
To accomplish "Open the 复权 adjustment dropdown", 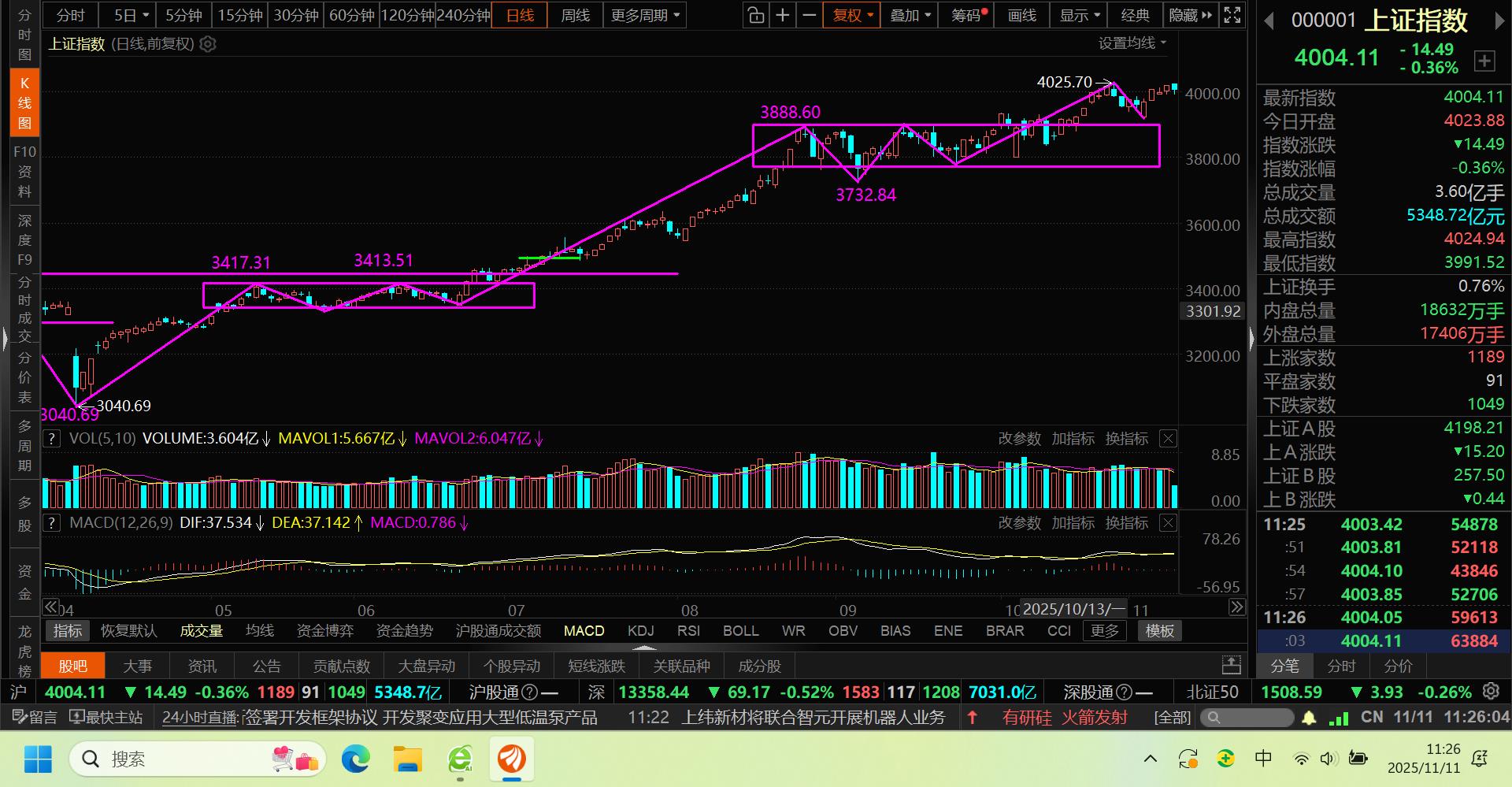I will tap(853, 15).
